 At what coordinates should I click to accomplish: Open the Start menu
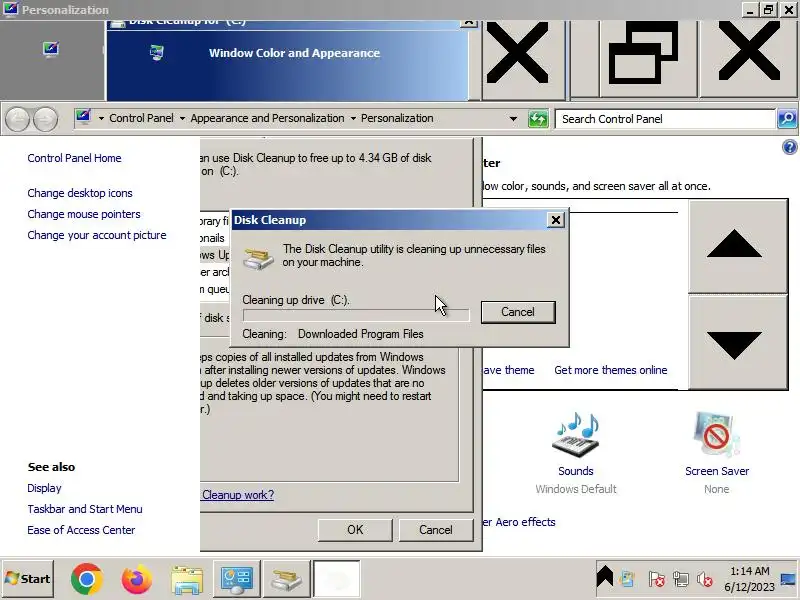point(28,579)
